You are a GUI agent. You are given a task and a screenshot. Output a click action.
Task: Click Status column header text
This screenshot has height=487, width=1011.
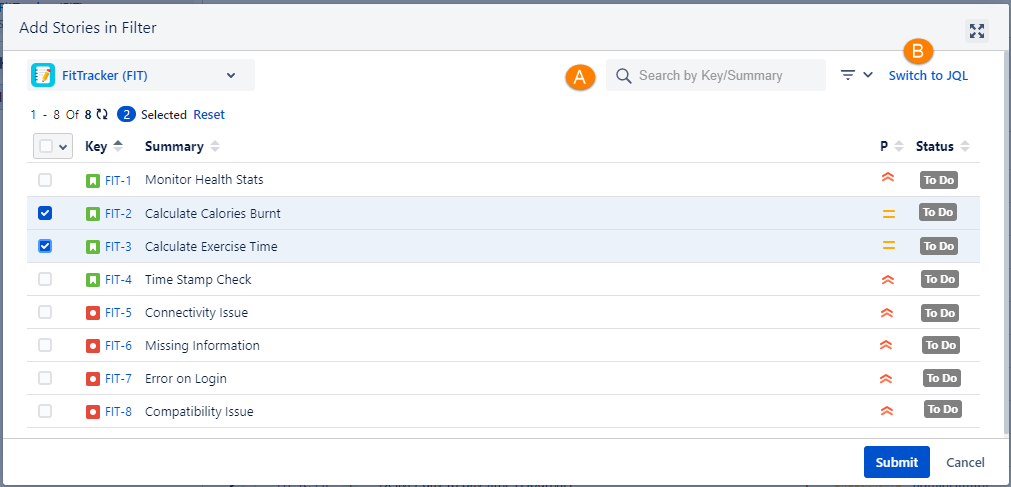coord(935,146)
